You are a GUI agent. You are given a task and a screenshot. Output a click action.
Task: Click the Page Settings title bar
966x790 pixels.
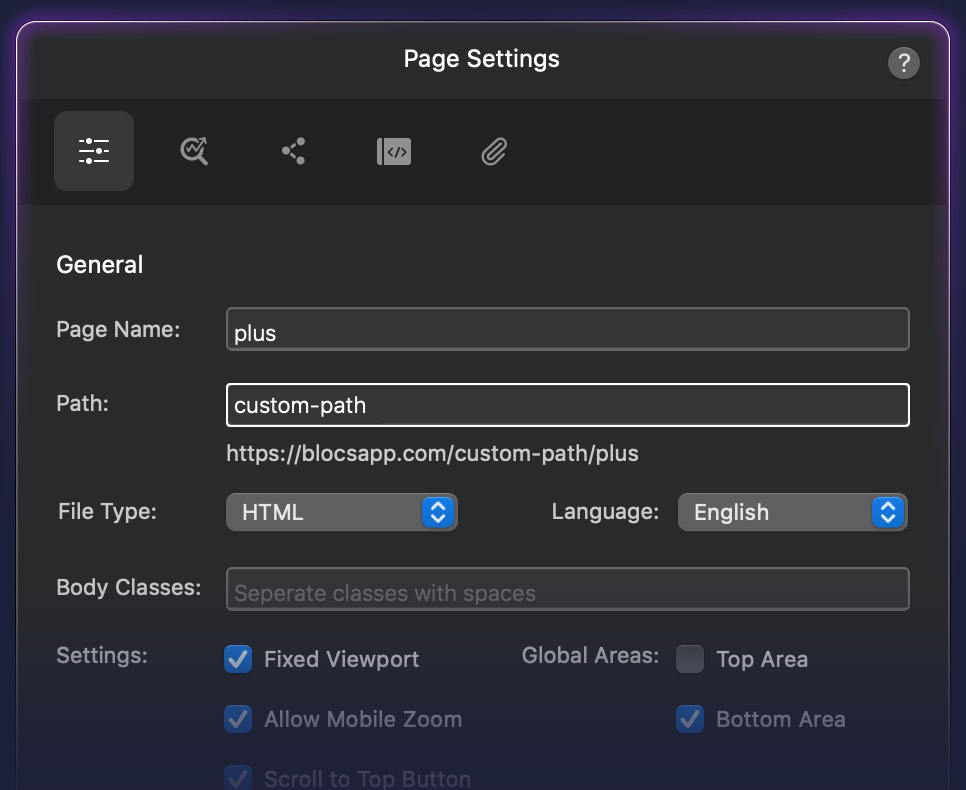point(481,59)
